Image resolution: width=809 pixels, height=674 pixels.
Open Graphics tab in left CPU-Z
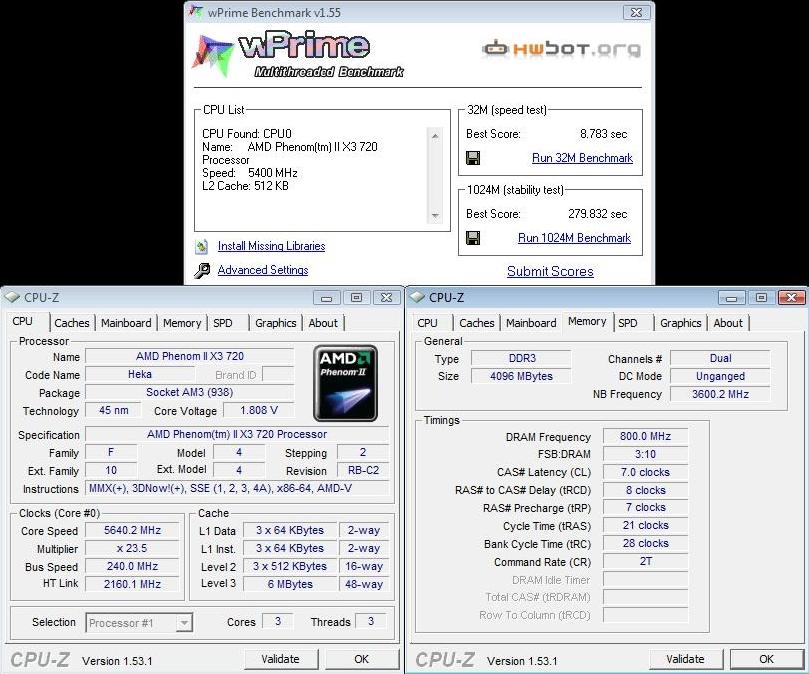click(276, 323)
